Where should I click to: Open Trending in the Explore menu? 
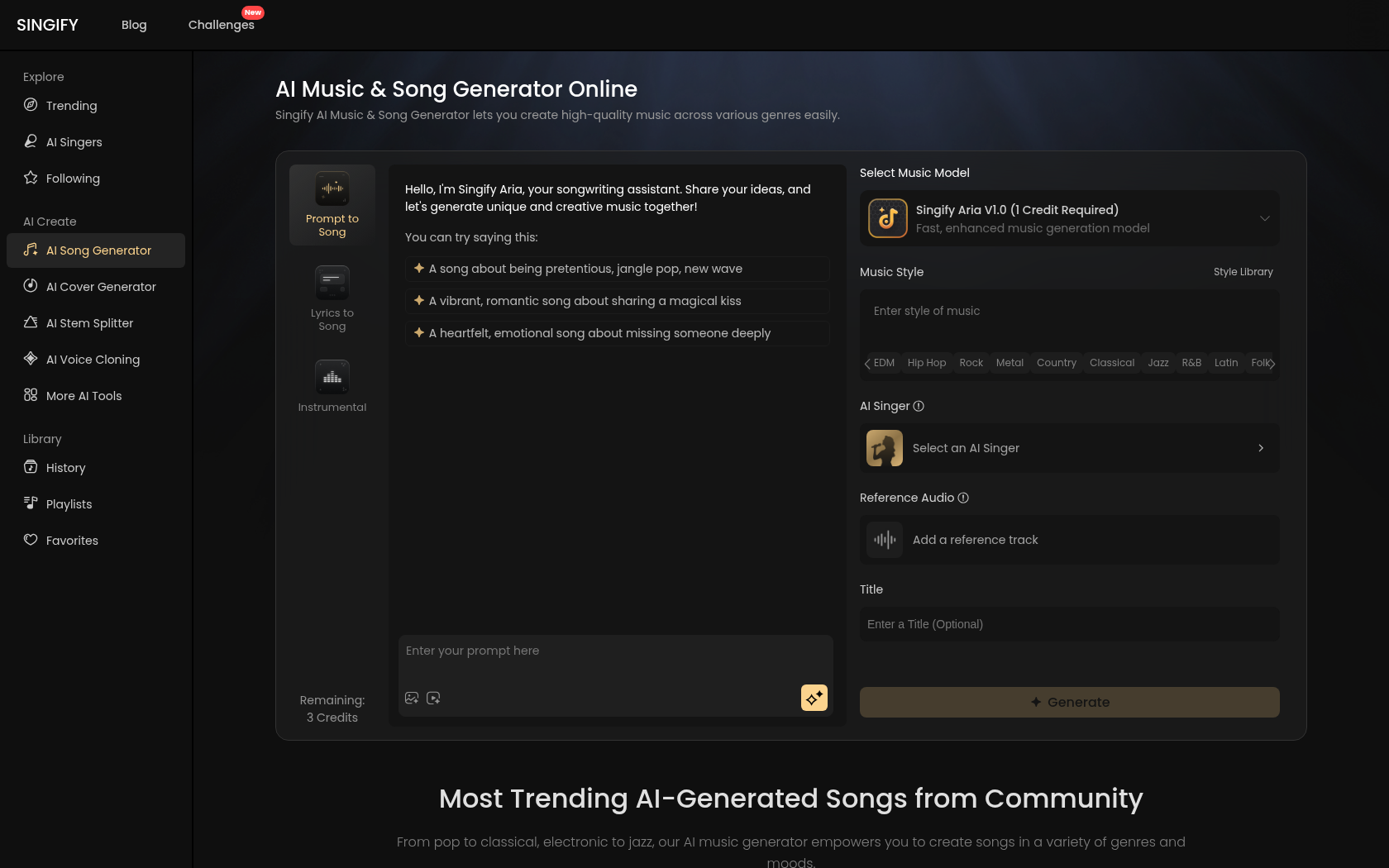click(96, 105)
